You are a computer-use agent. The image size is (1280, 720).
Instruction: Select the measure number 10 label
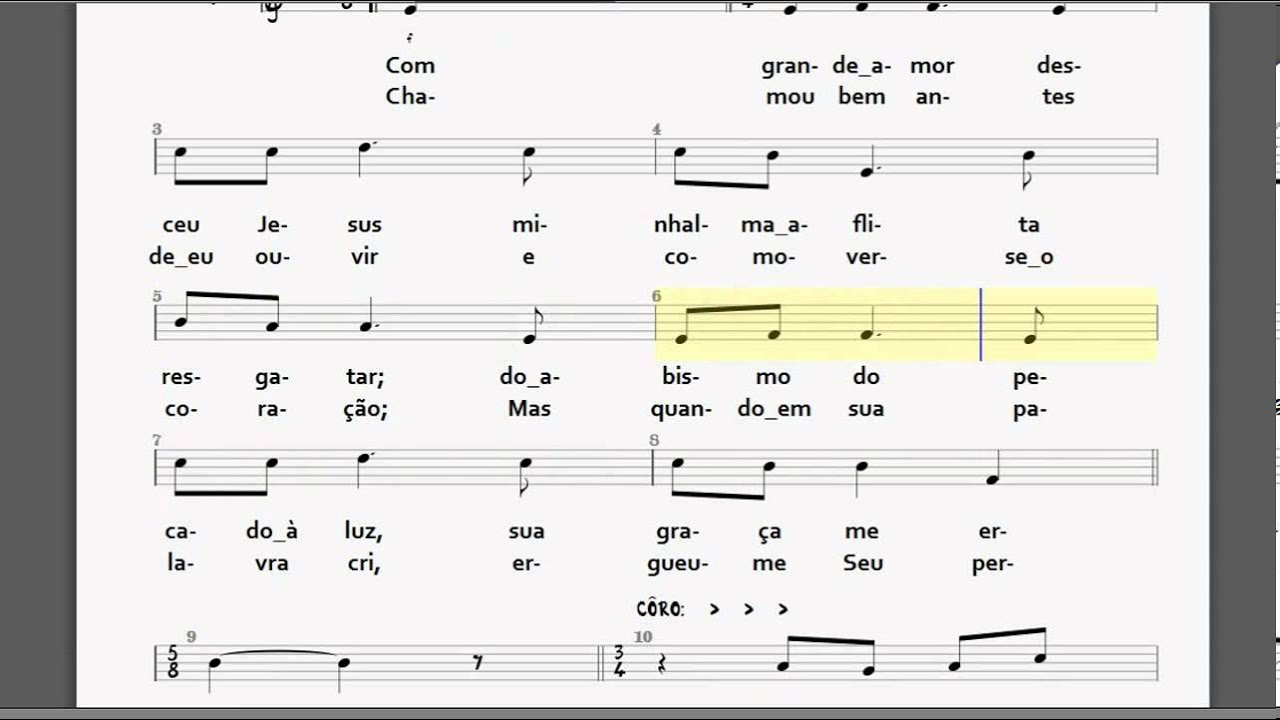643,637
